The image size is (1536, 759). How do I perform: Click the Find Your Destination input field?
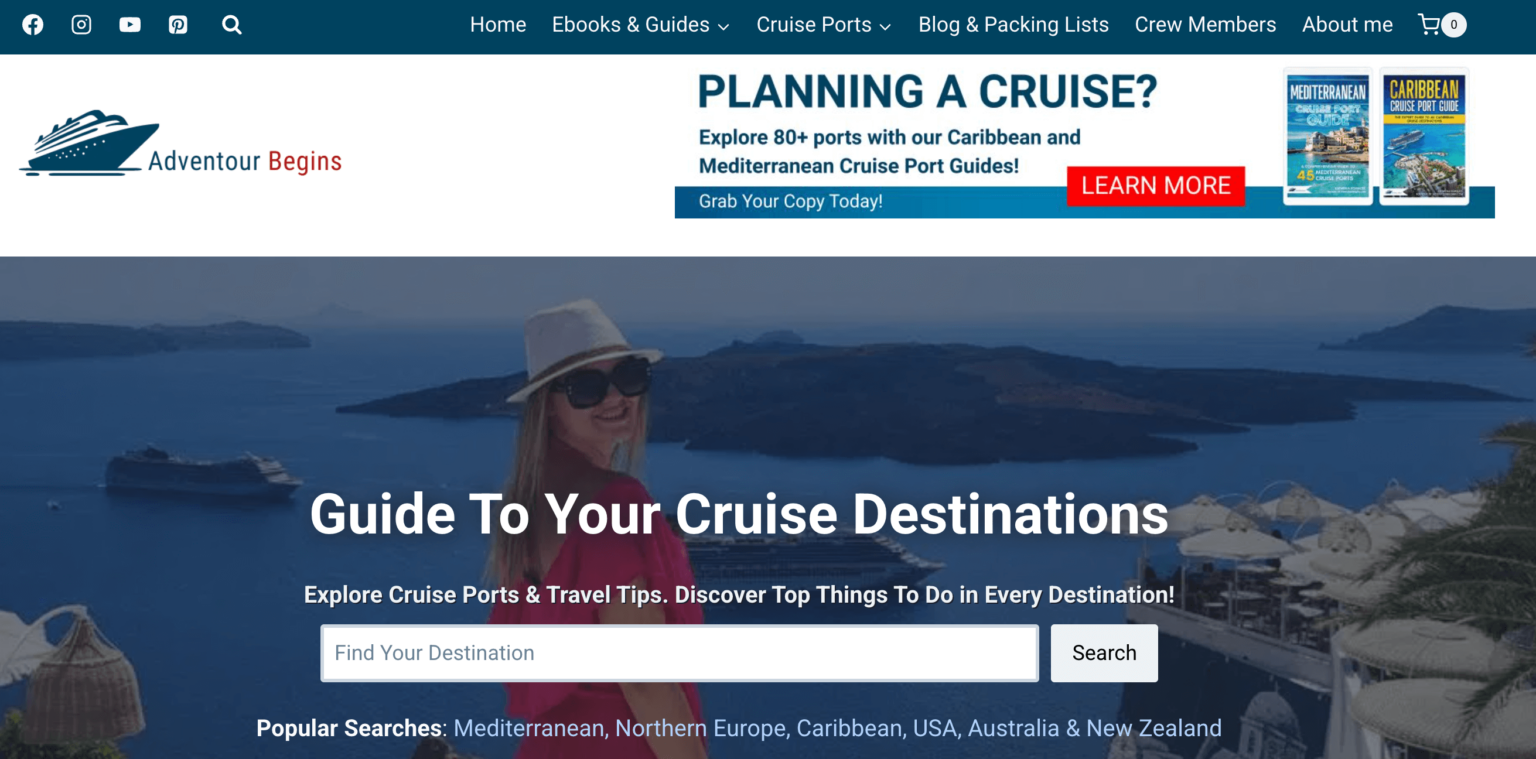pyautogui.click(x=680, y=653)
